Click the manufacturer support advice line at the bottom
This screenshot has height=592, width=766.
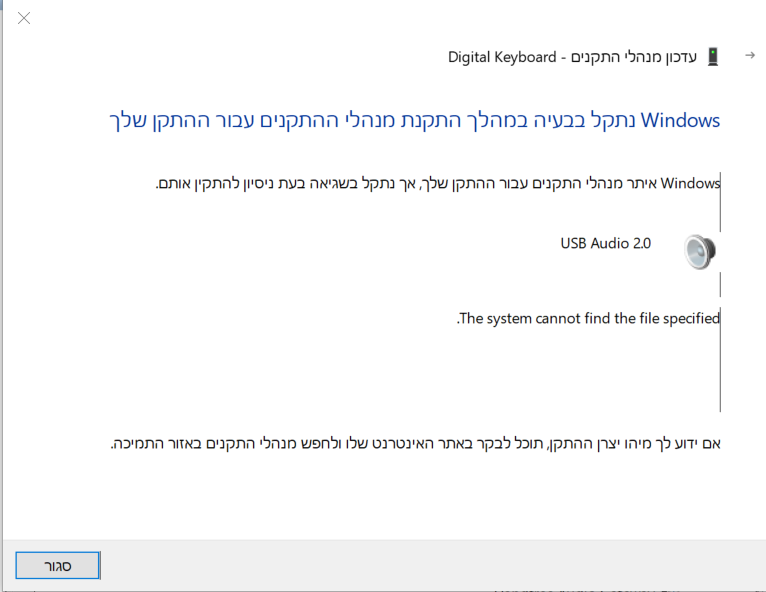415,444
